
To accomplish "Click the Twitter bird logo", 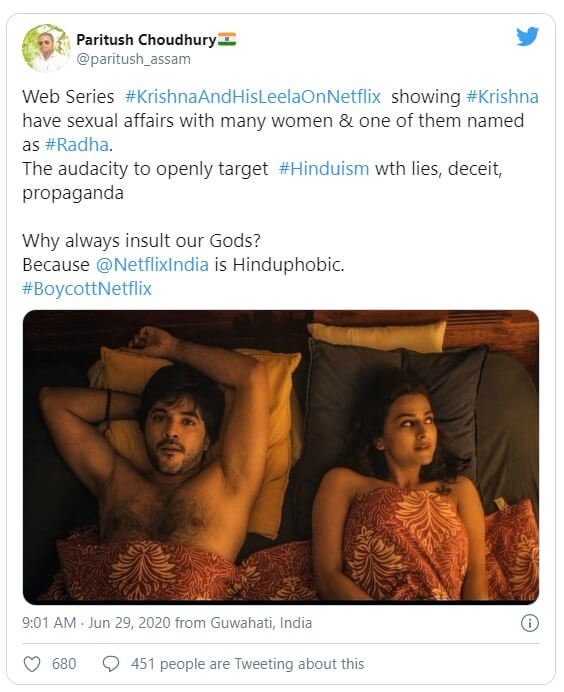I will coord(527,36).
